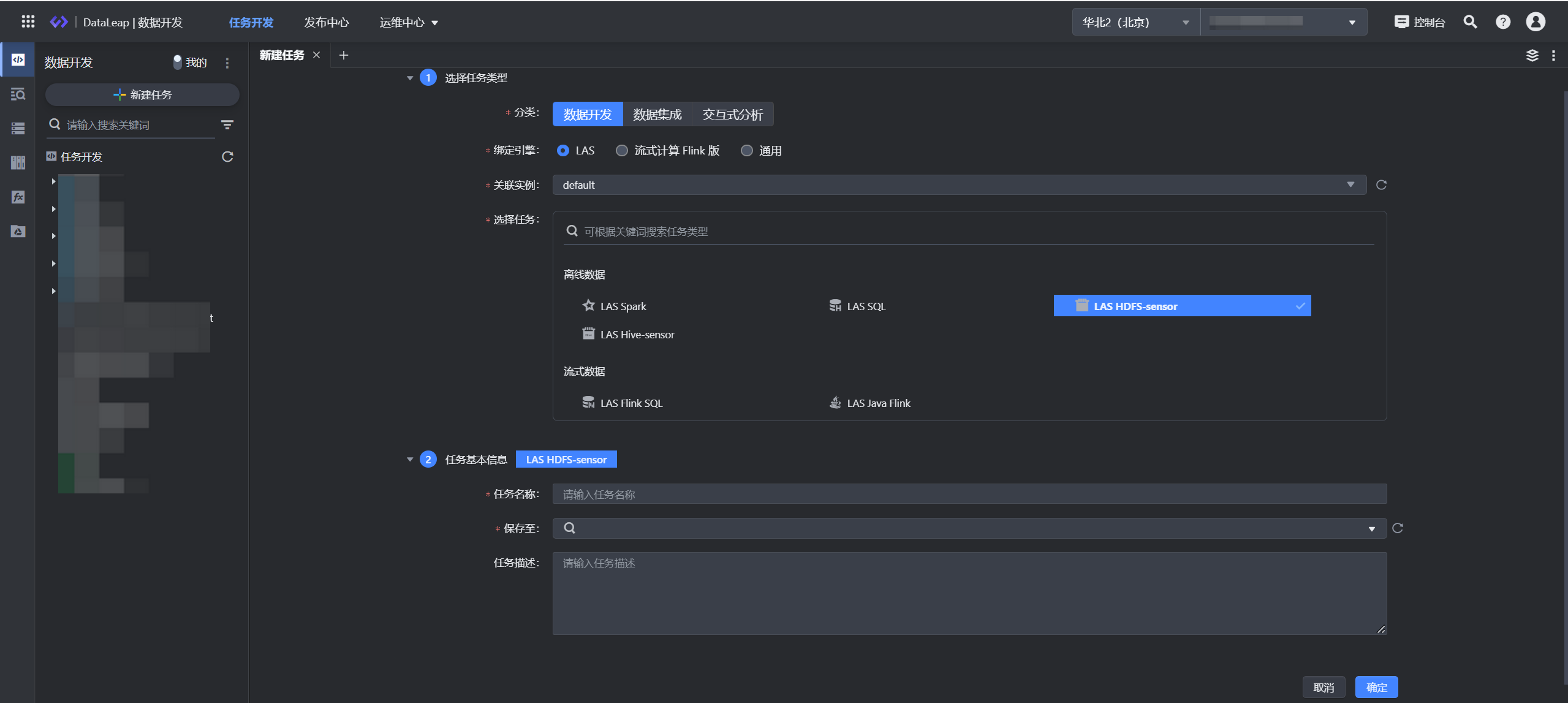Select the code development sidebar icon

18,60
